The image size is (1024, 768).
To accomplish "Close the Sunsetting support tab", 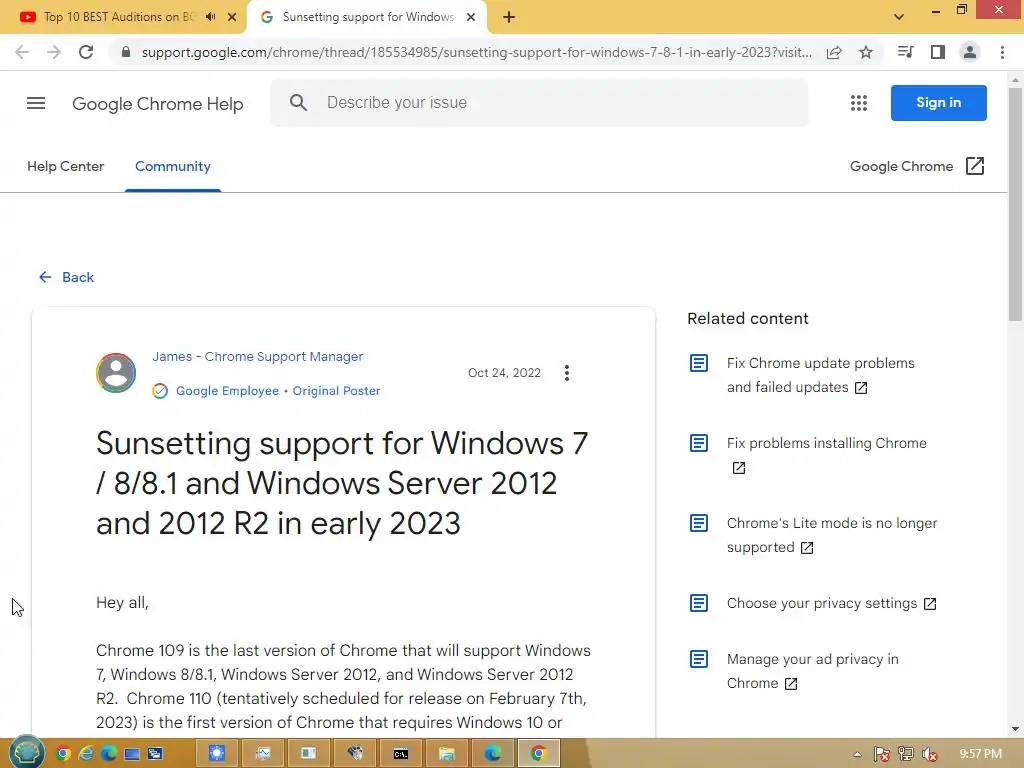I will tap(471, 17).
